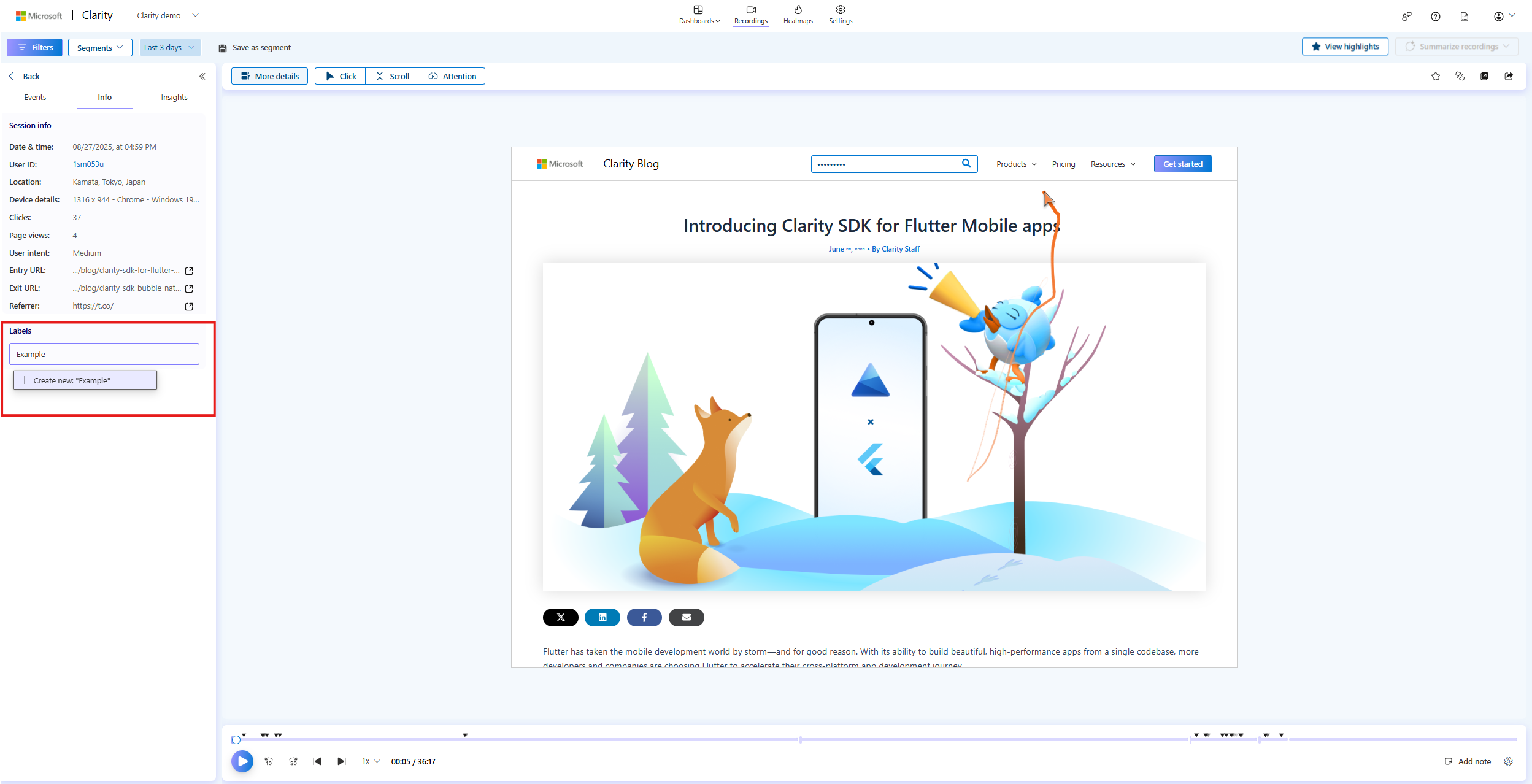1532x784 pixels.
Task: Click the Clarity Blog title link
Action: 631,164
